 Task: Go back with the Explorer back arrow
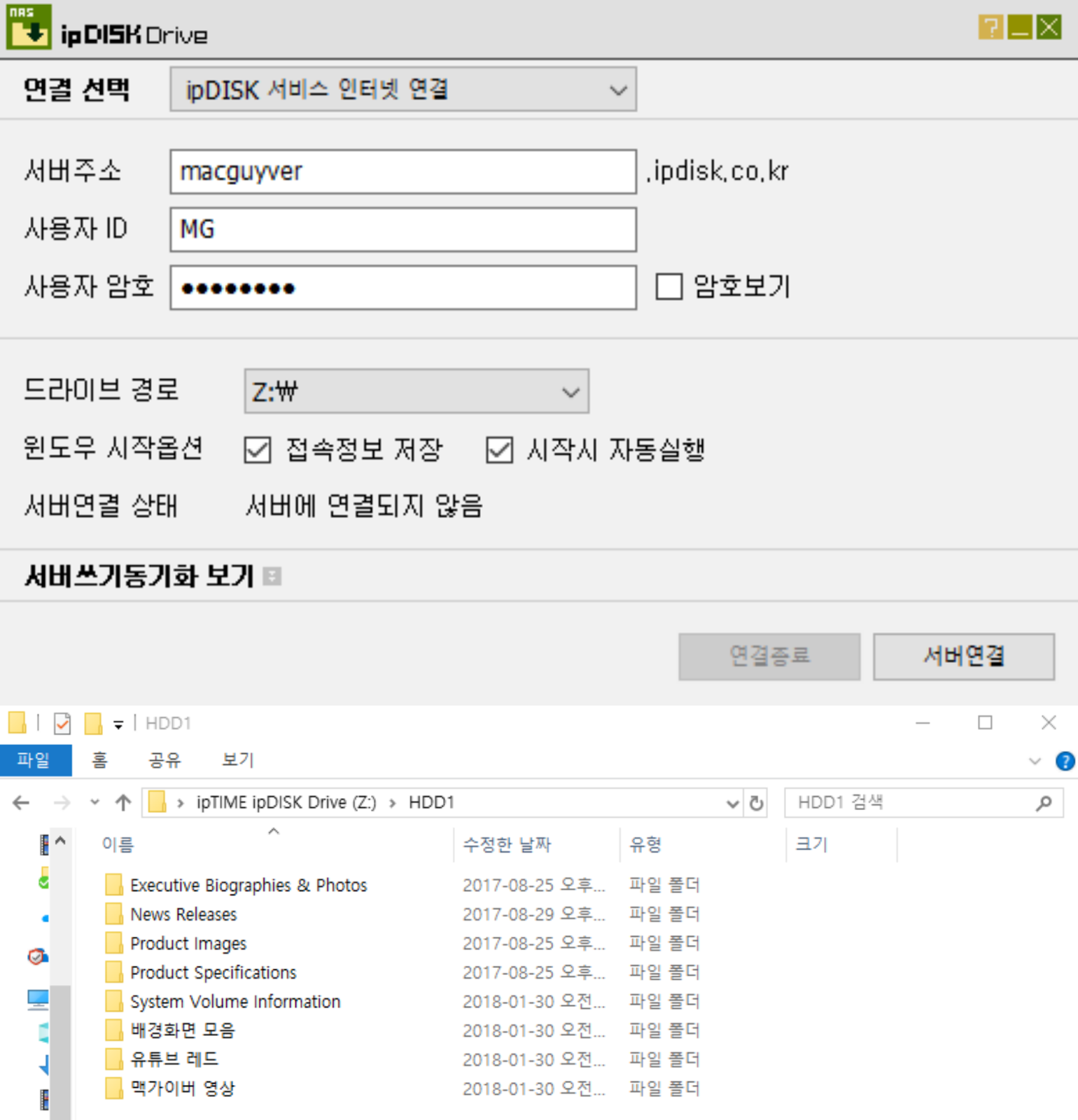point(22,803)
